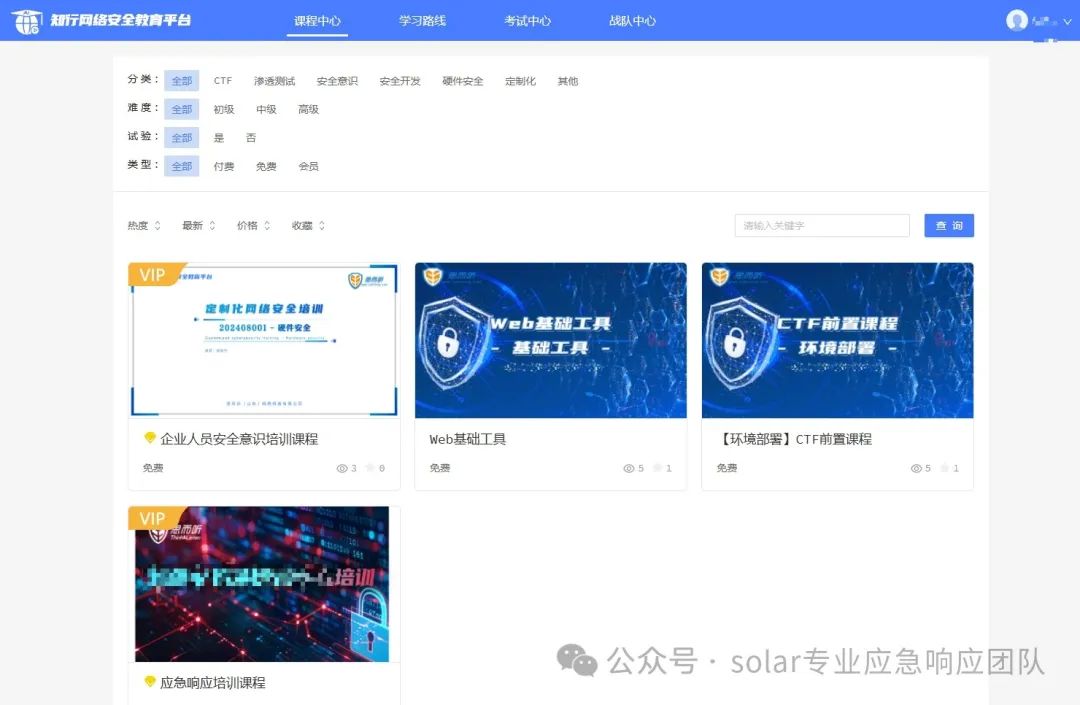Pick the 其他 category filter
This screenshot has height=705, width=1080.
(x=568, y=81)
